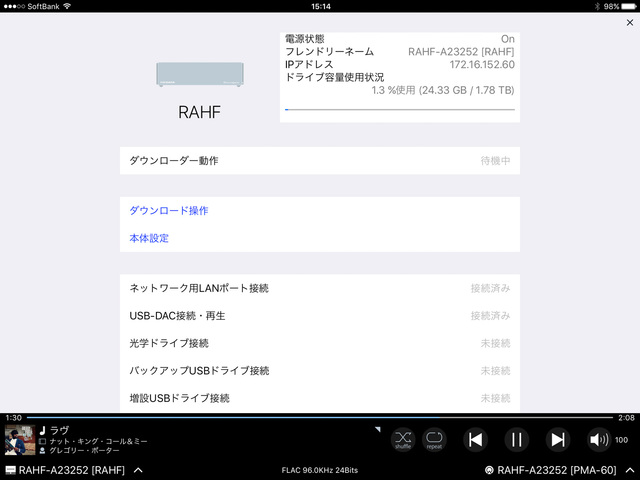Viewport: 640px width, 480px height.
Task: Close the RAHF device info panel
Action: point(628,22)
